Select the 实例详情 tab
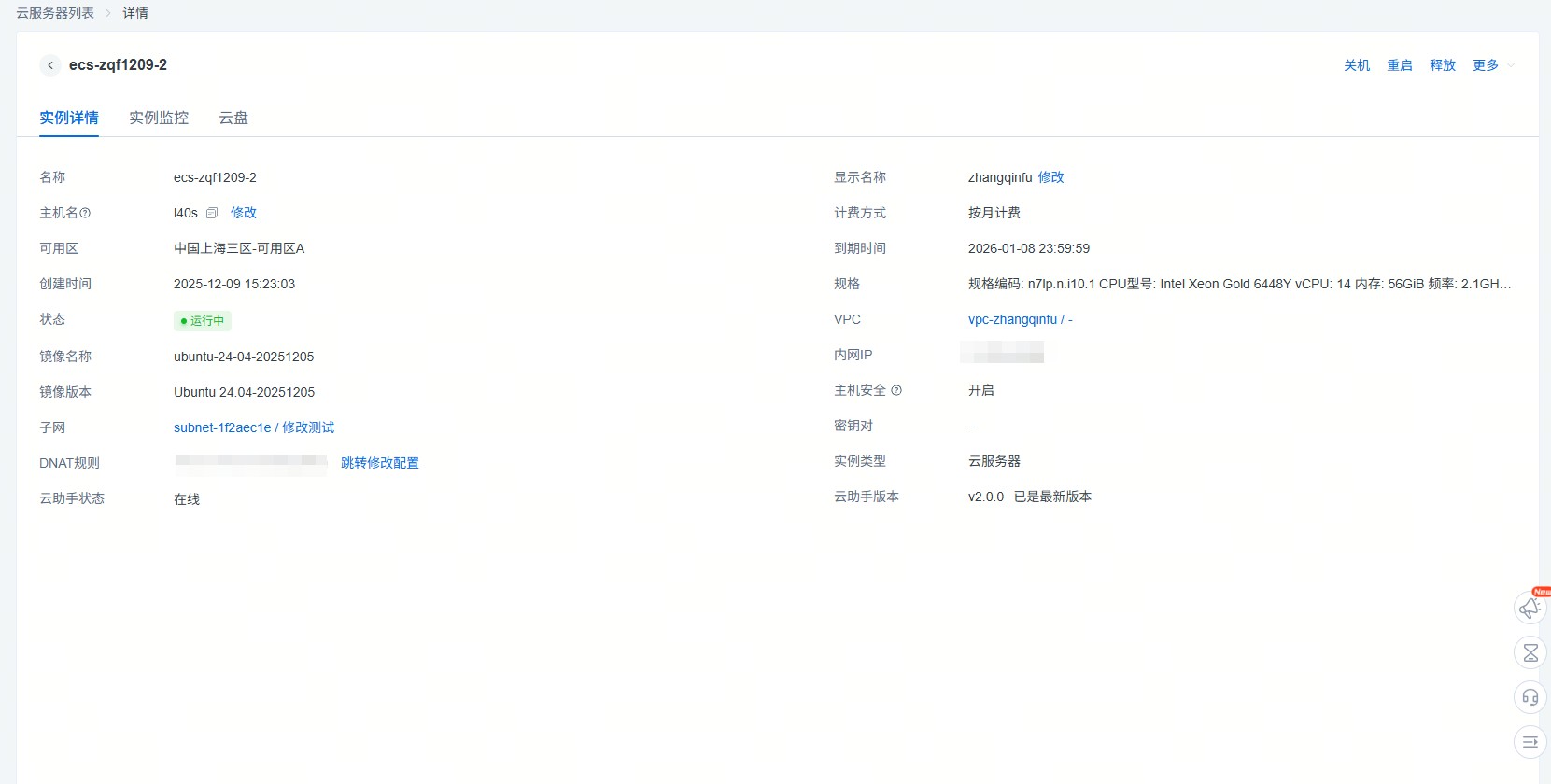Screen dimensions: 1551x784 coord(69,118)
